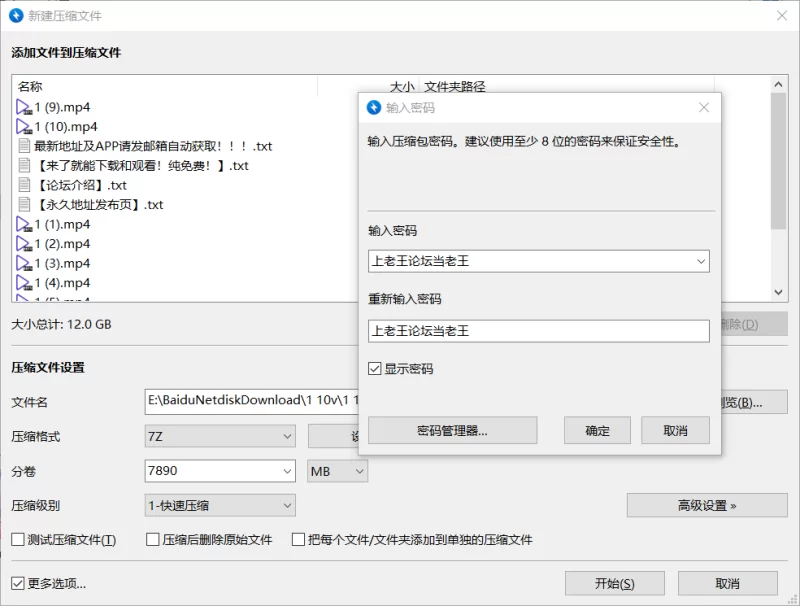Select file name 【来了就能下载和观看！纯免费！】.txt
The height and width of the screenshot is (606, 800).
[141, 166]
